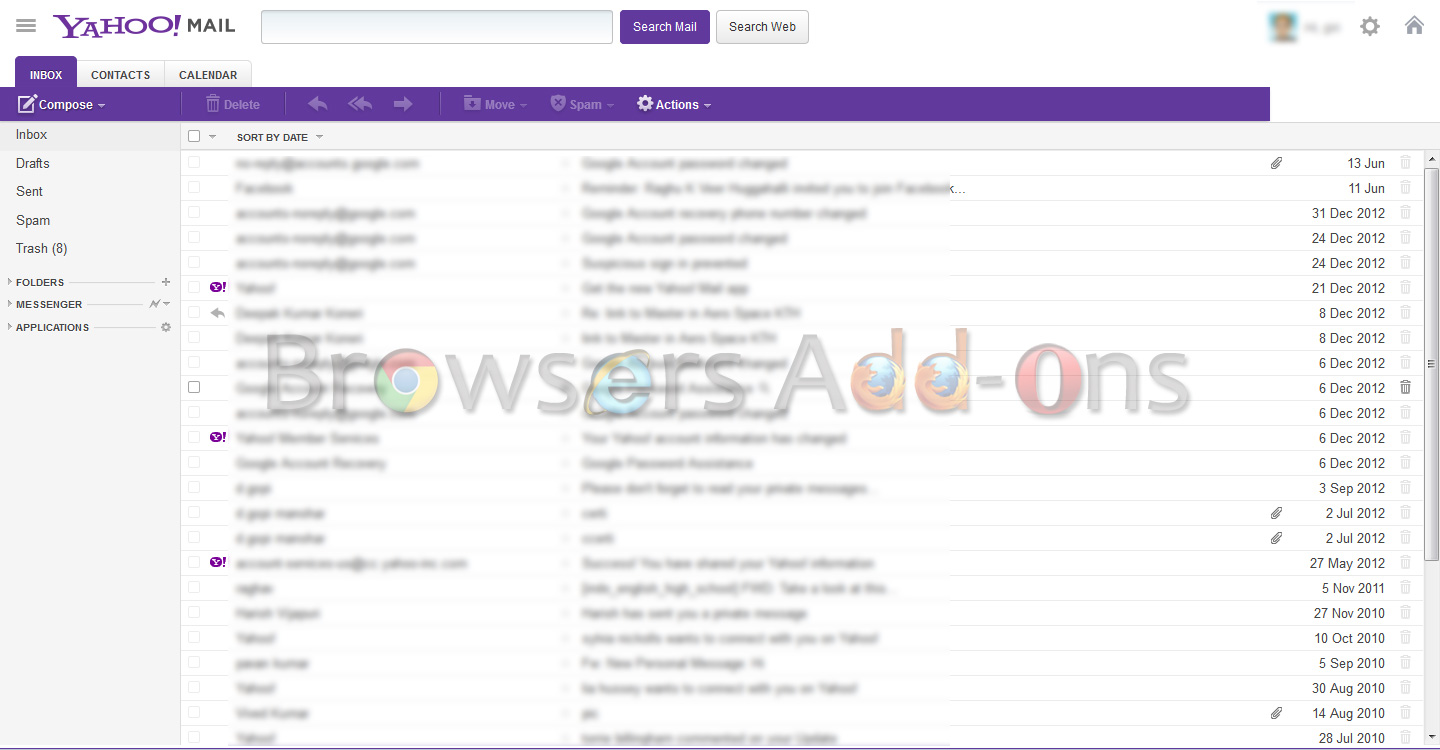Tick the 10 Oct 2010 email checkbox

(194, 637)
